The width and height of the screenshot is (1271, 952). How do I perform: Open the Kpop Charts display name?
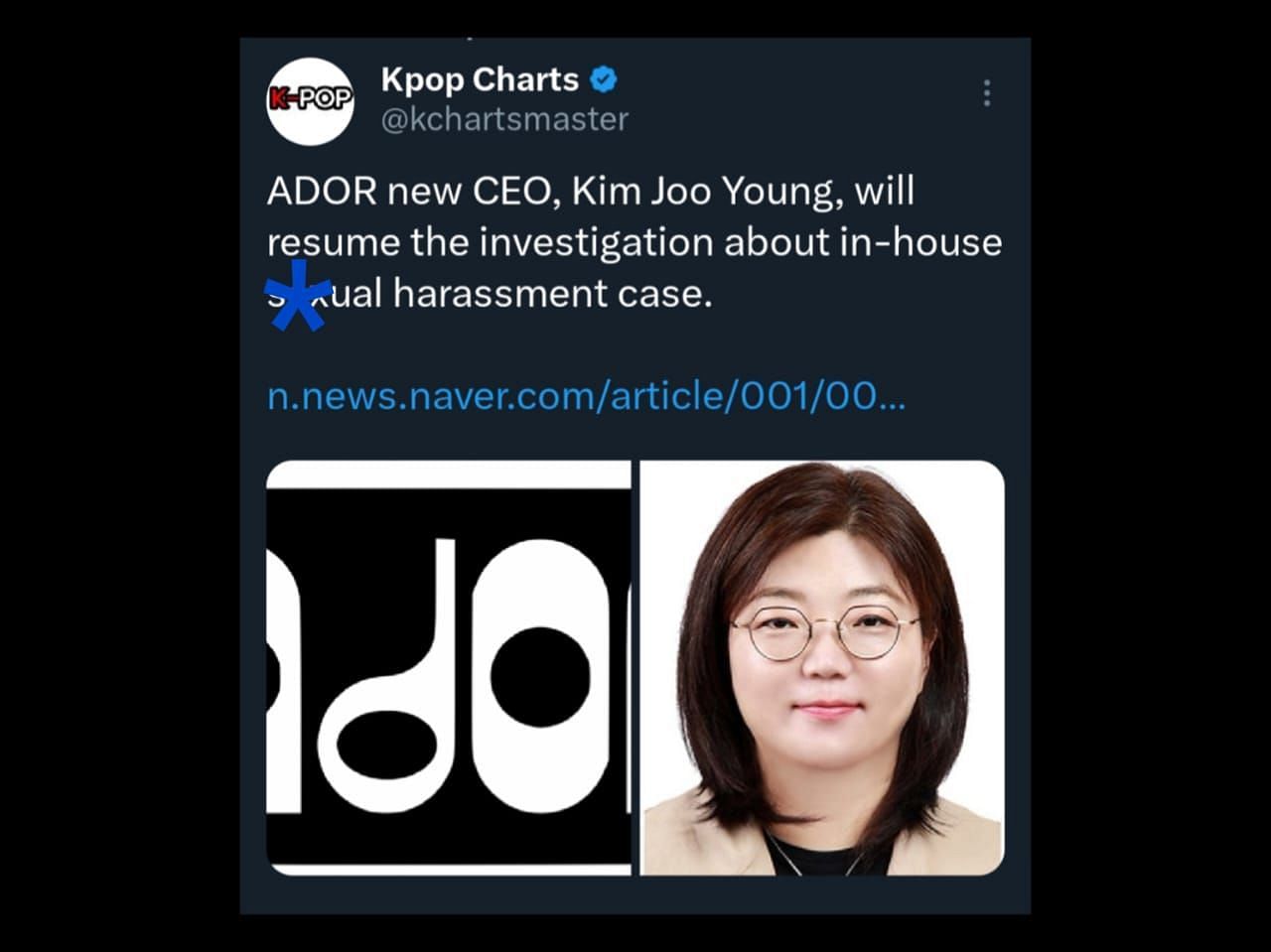[x=480, y=79]
